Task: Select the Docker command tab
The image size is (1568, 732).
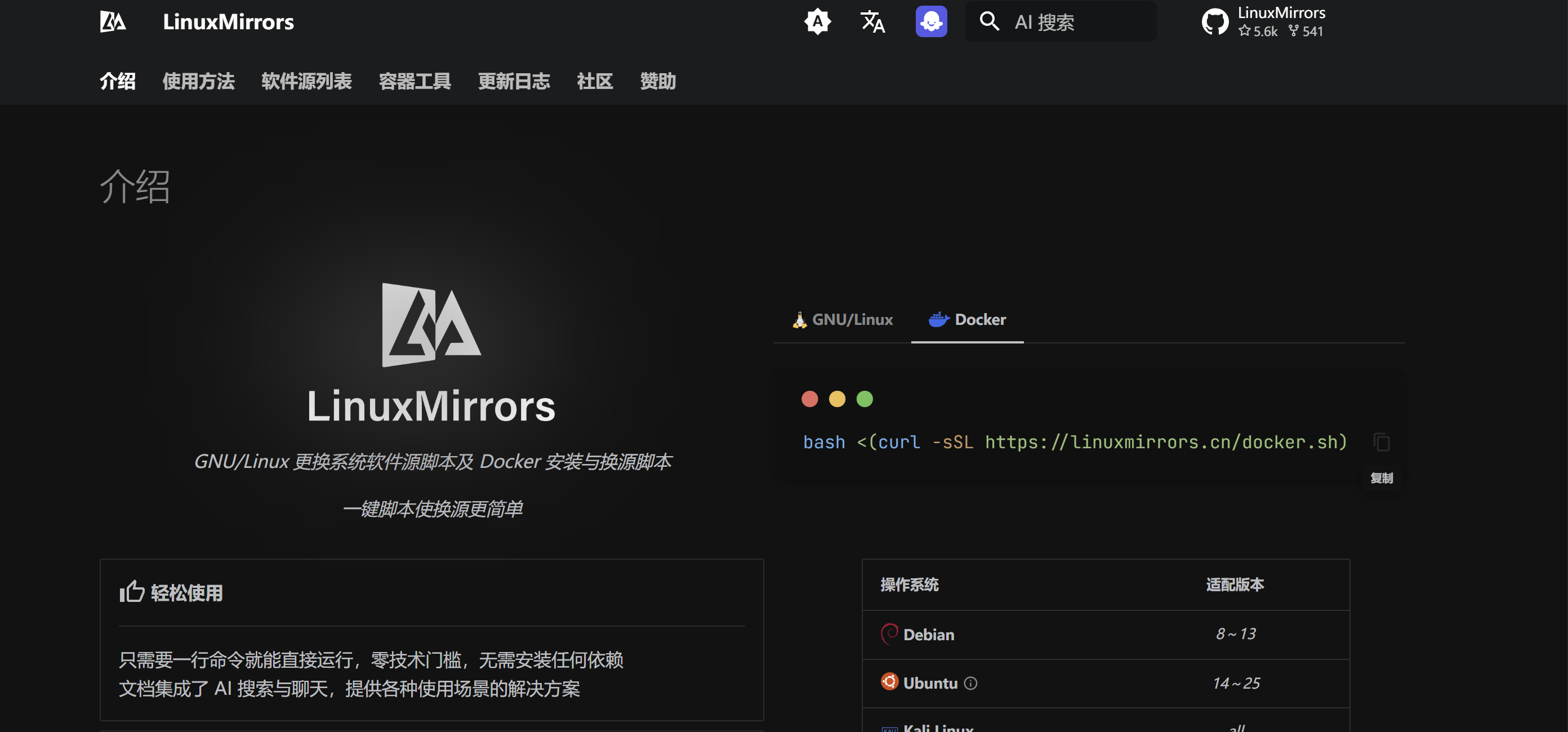Action: (x=967, y=319)
